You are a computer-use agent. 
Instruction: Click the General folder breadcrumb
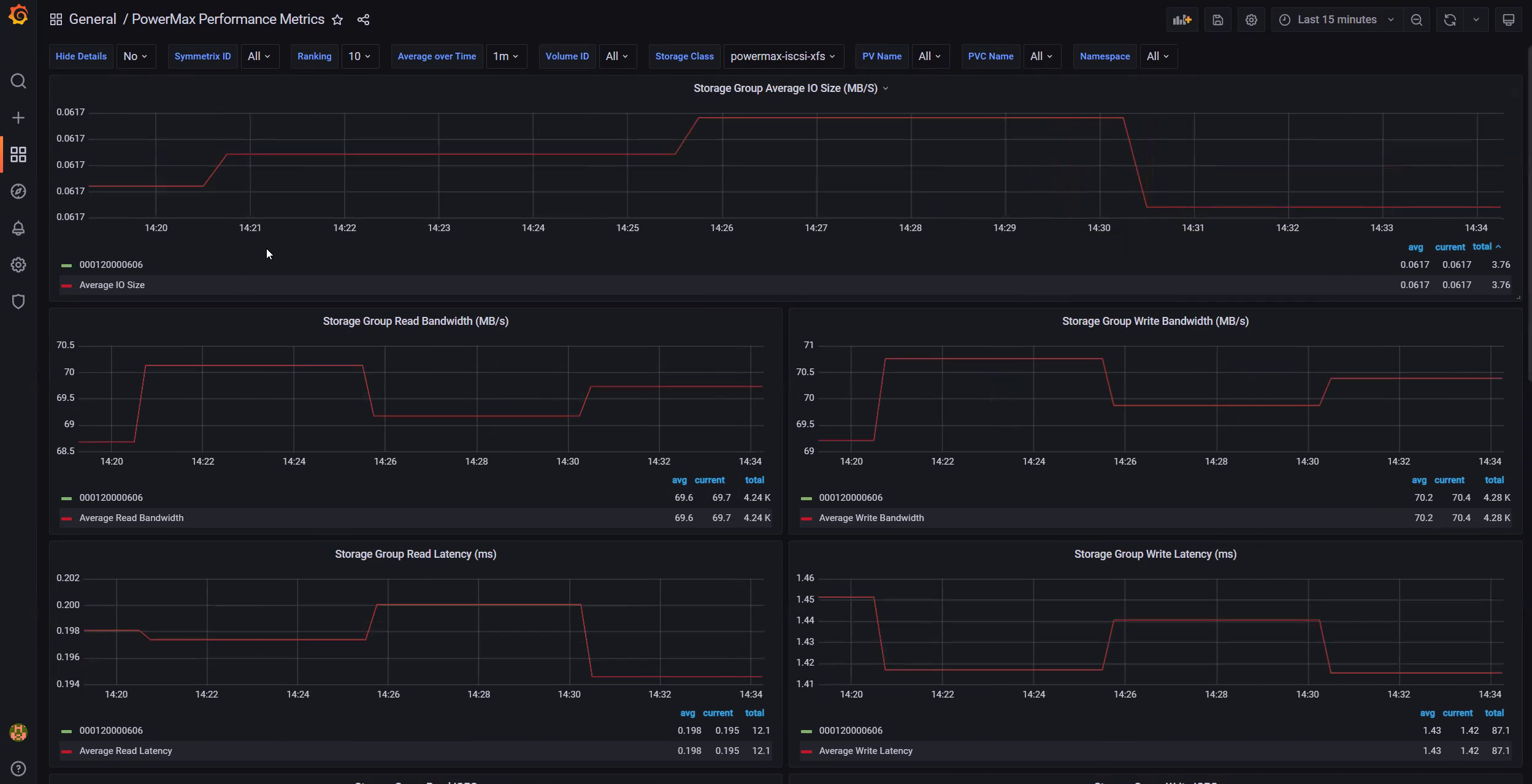(93, 20)
